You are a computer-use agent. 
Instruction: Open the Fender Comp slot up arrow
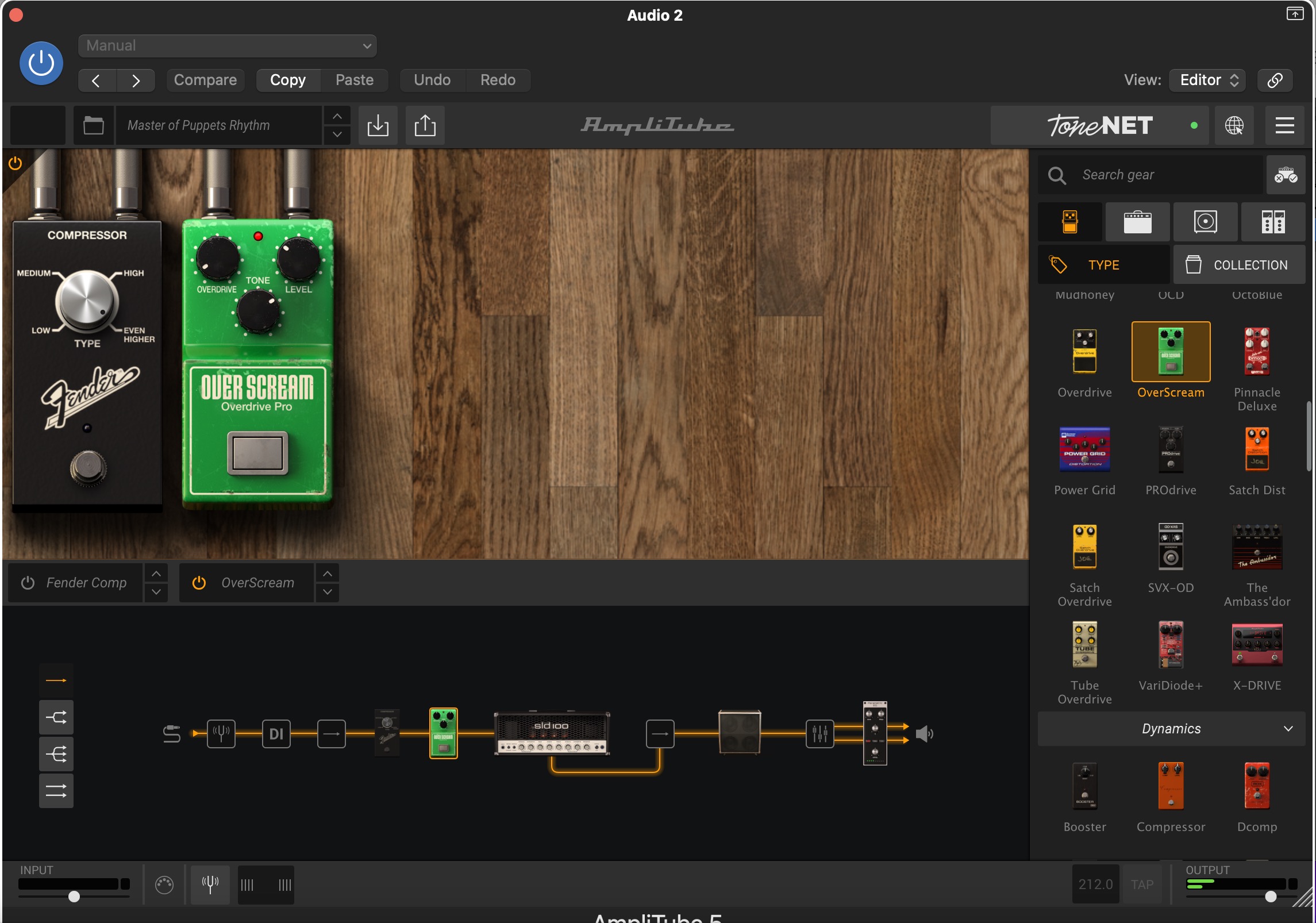[156, 574]
